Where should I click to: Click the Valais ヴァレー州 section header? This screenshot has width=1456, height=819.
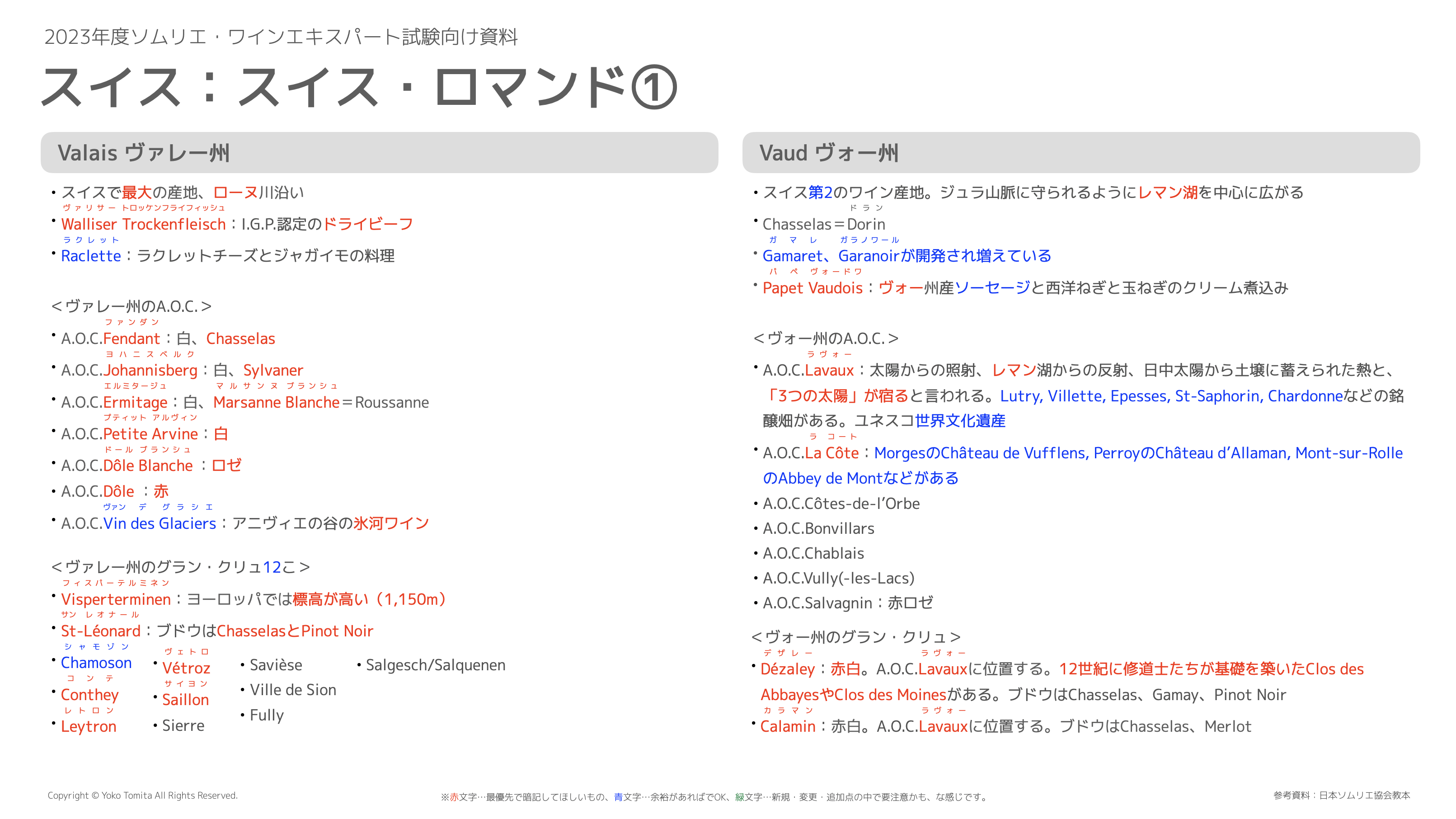pyautogui.click(x=379, y=153)
